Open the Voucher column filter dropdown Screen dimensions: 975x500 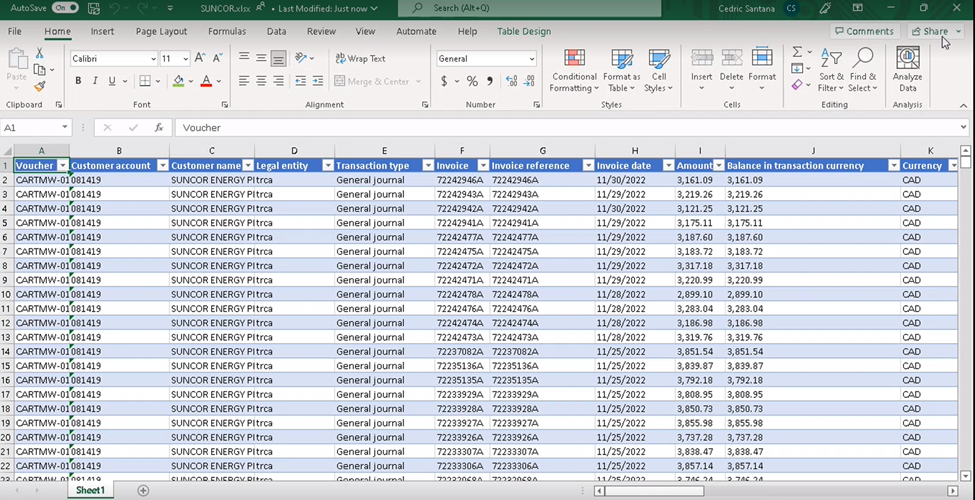(x=62, y=165)
